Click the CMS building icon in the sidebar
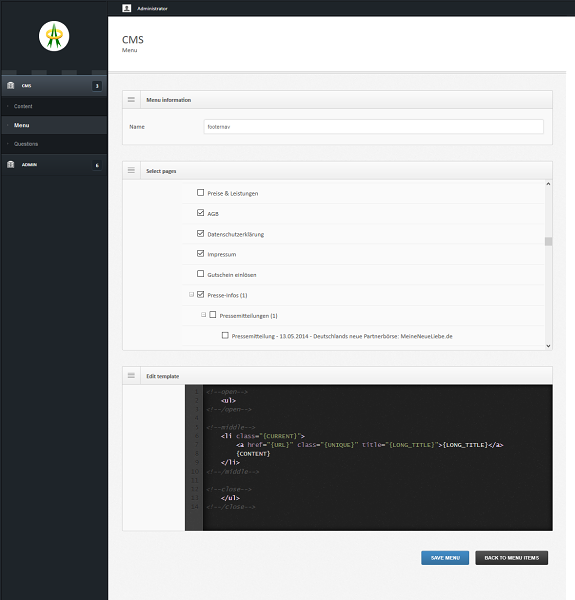Viewport: 575px width, 600px height. (11, 85)
